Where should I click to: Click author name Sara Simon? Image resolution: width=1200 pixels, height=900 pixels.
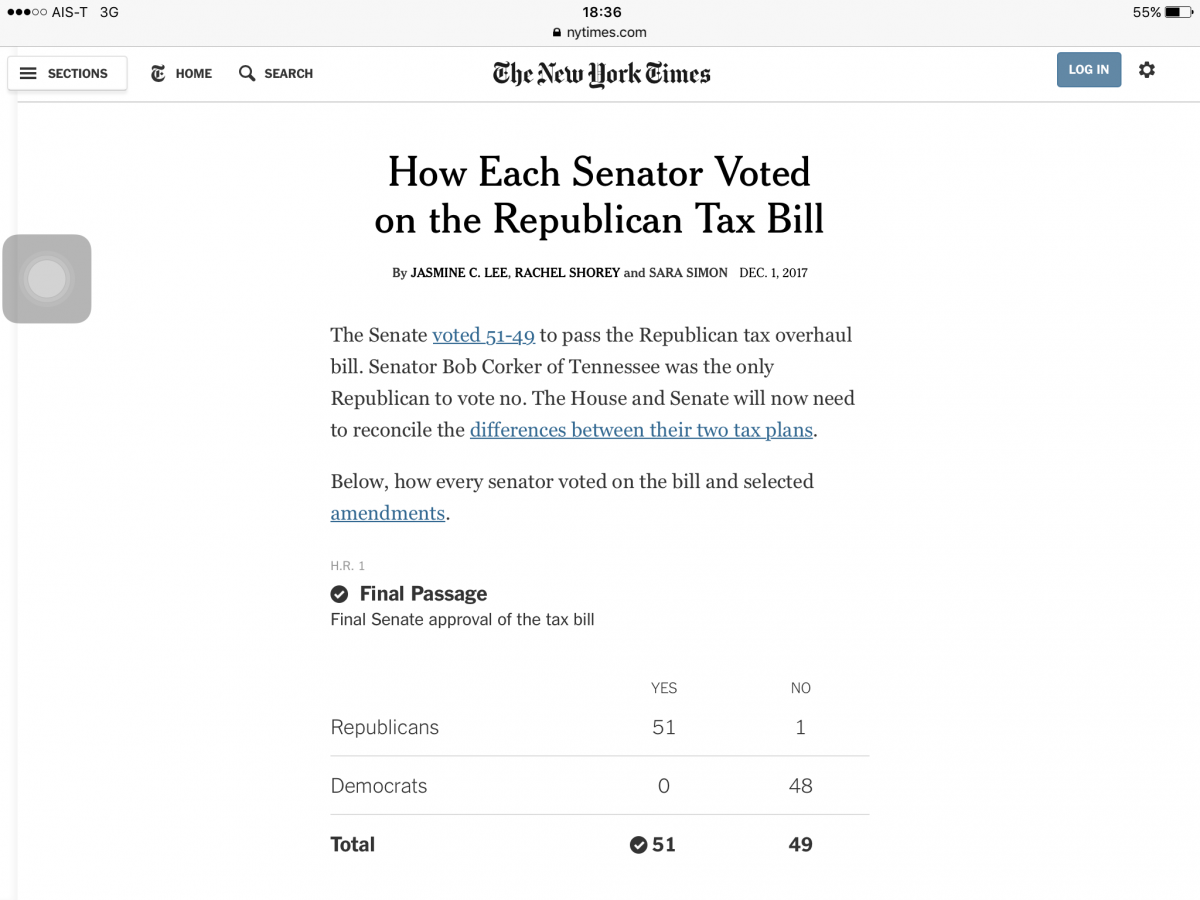click(x=688, y=273)
